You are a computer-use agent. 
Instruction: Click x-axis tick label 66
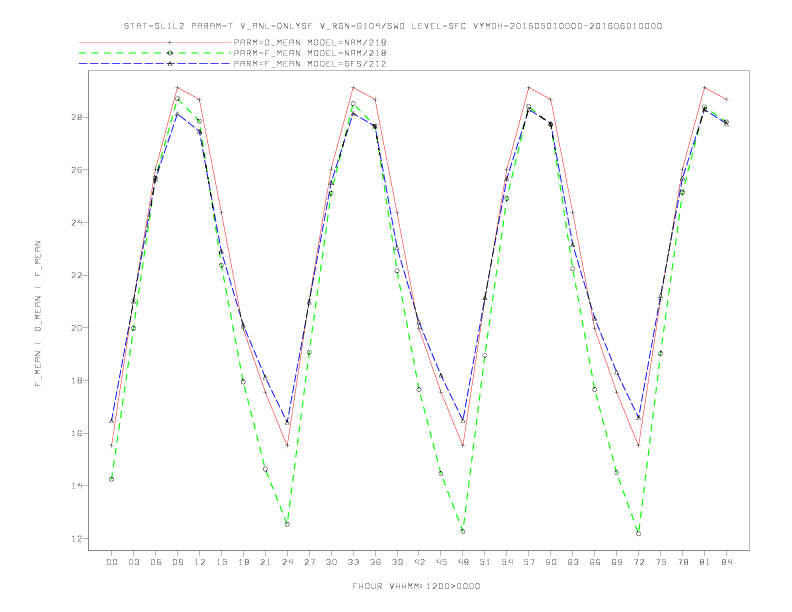(x=595, y=562)
